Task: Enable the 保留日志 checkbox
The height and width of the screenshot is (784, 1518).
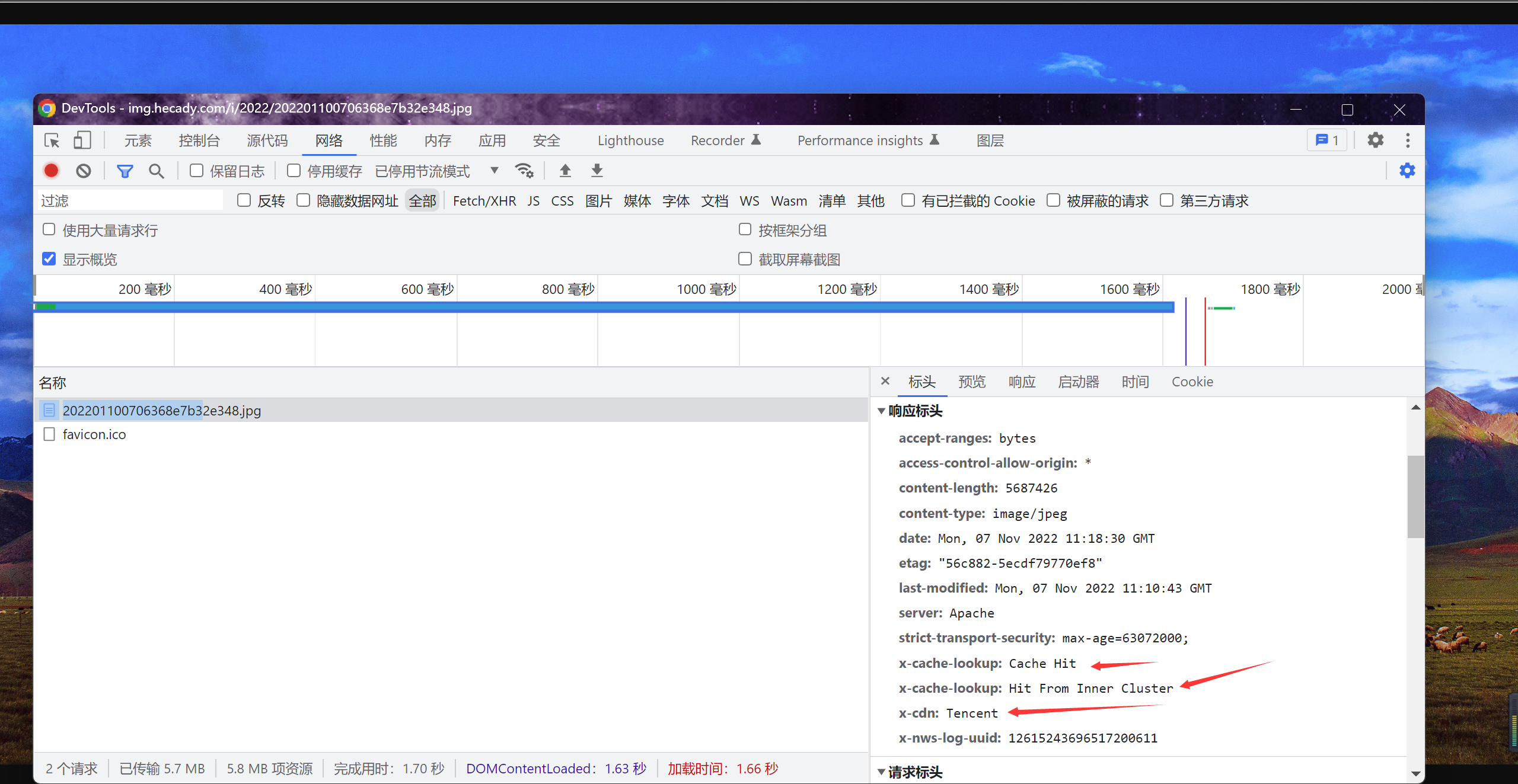Action: pos(196,171)
